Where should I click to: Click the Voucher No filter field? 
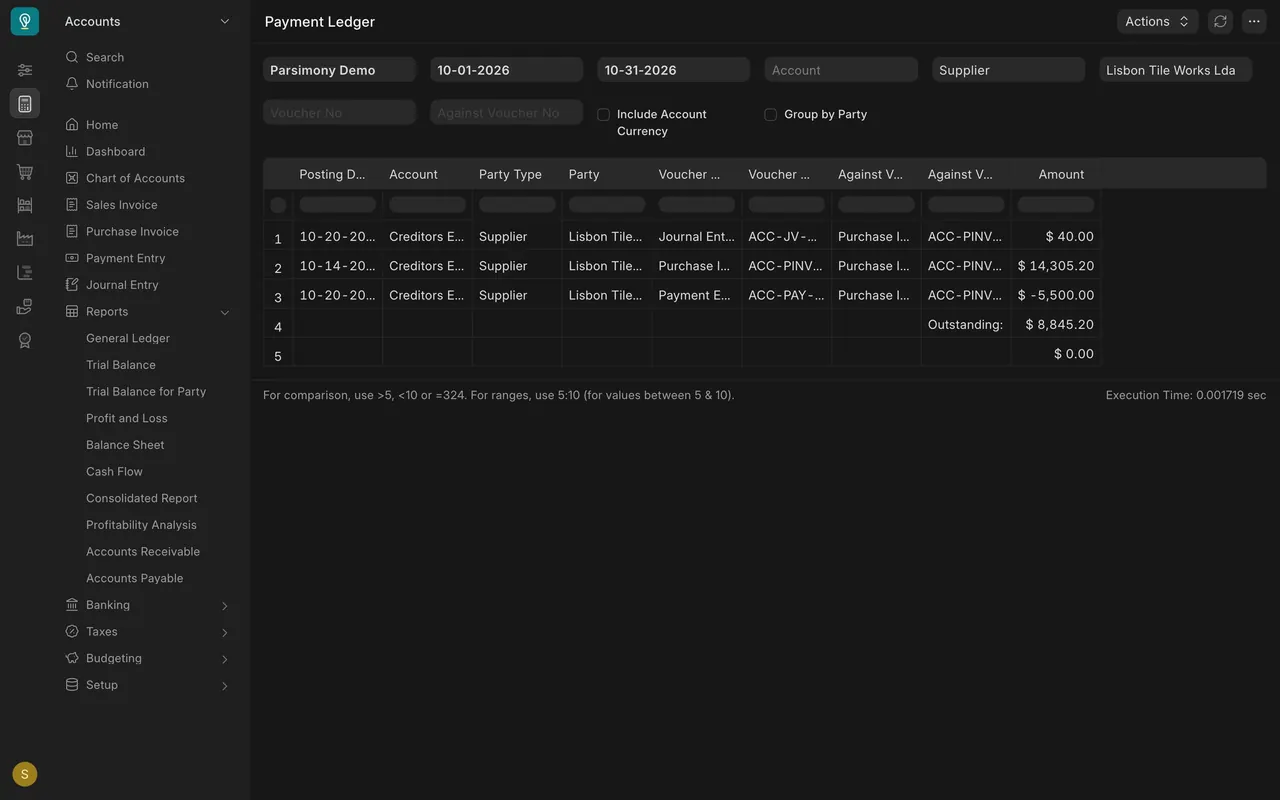pos(339,113)
